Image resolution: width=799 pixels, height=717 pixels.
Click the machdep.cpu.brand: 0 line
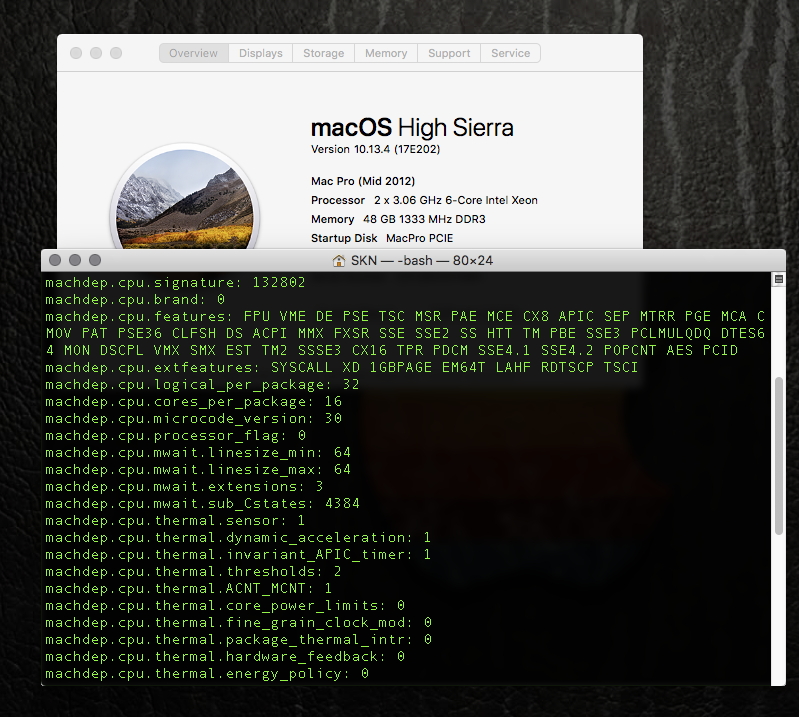(x=135, y=300)
